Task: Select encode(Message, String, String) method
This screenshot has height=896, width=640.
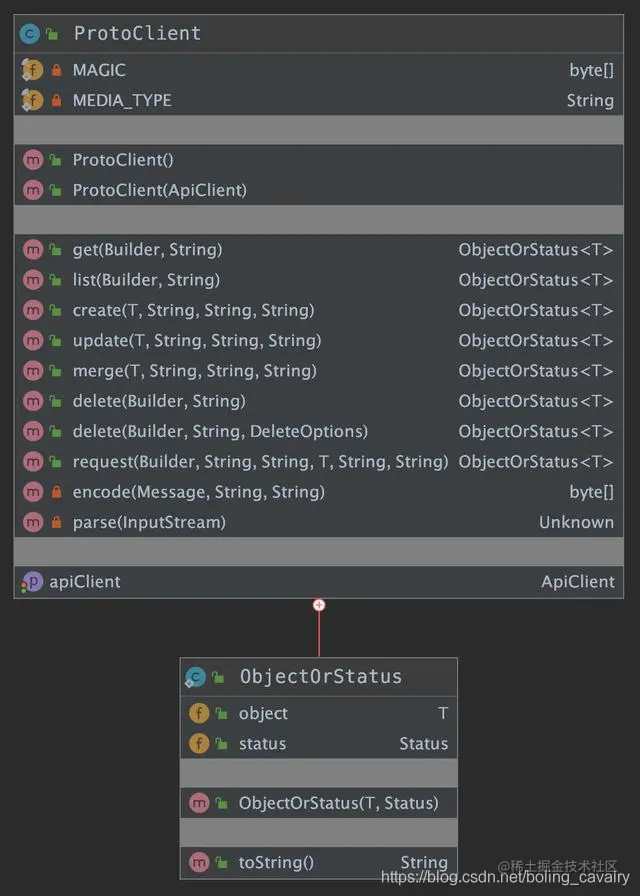Action: click(198, 492)
